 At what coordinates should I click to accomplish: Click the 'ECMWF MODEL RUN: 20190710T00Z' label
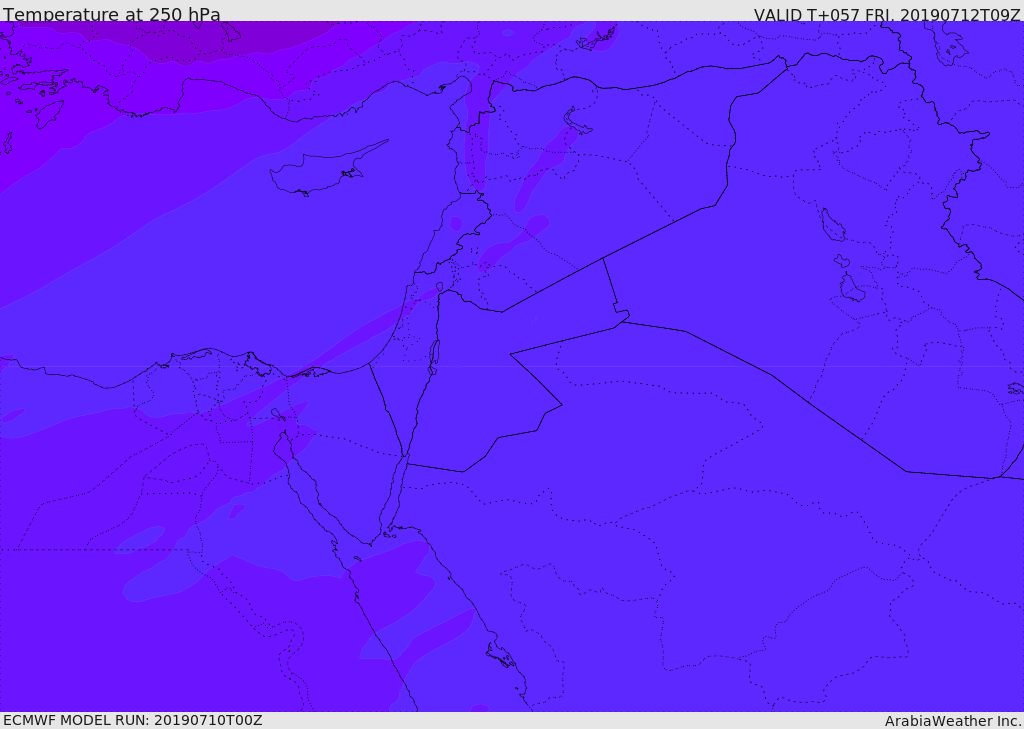(133, 720)
